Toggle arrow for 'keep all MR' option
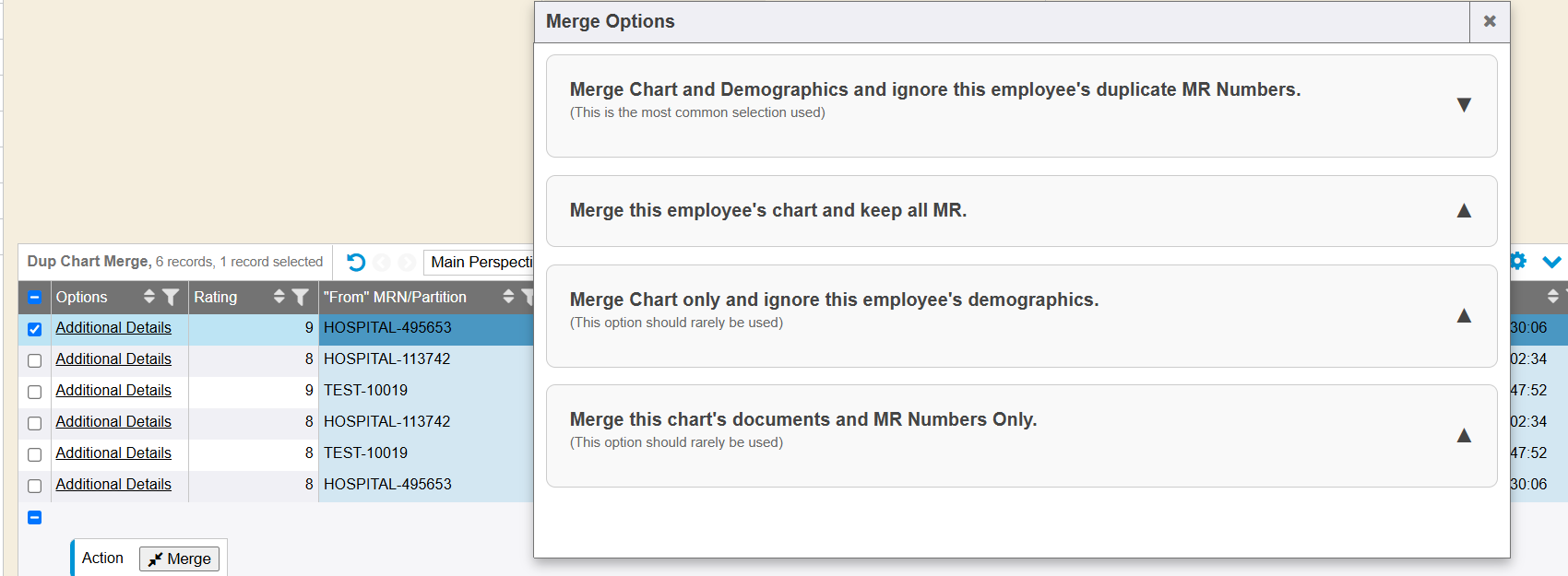Image resolution: width=1568 pixels, height=576 pixels. pyautogui.click(x=1463, y=211)
